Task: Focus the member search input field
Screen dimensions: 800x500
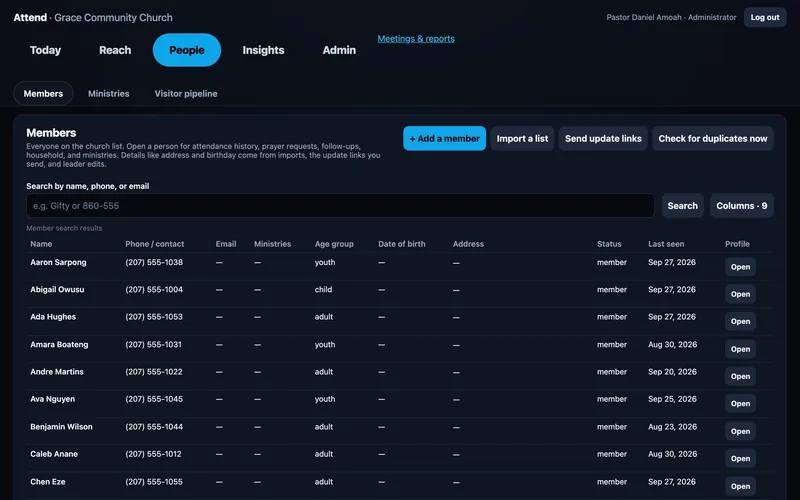Action: pyautogui.click(x=340, y=206)
